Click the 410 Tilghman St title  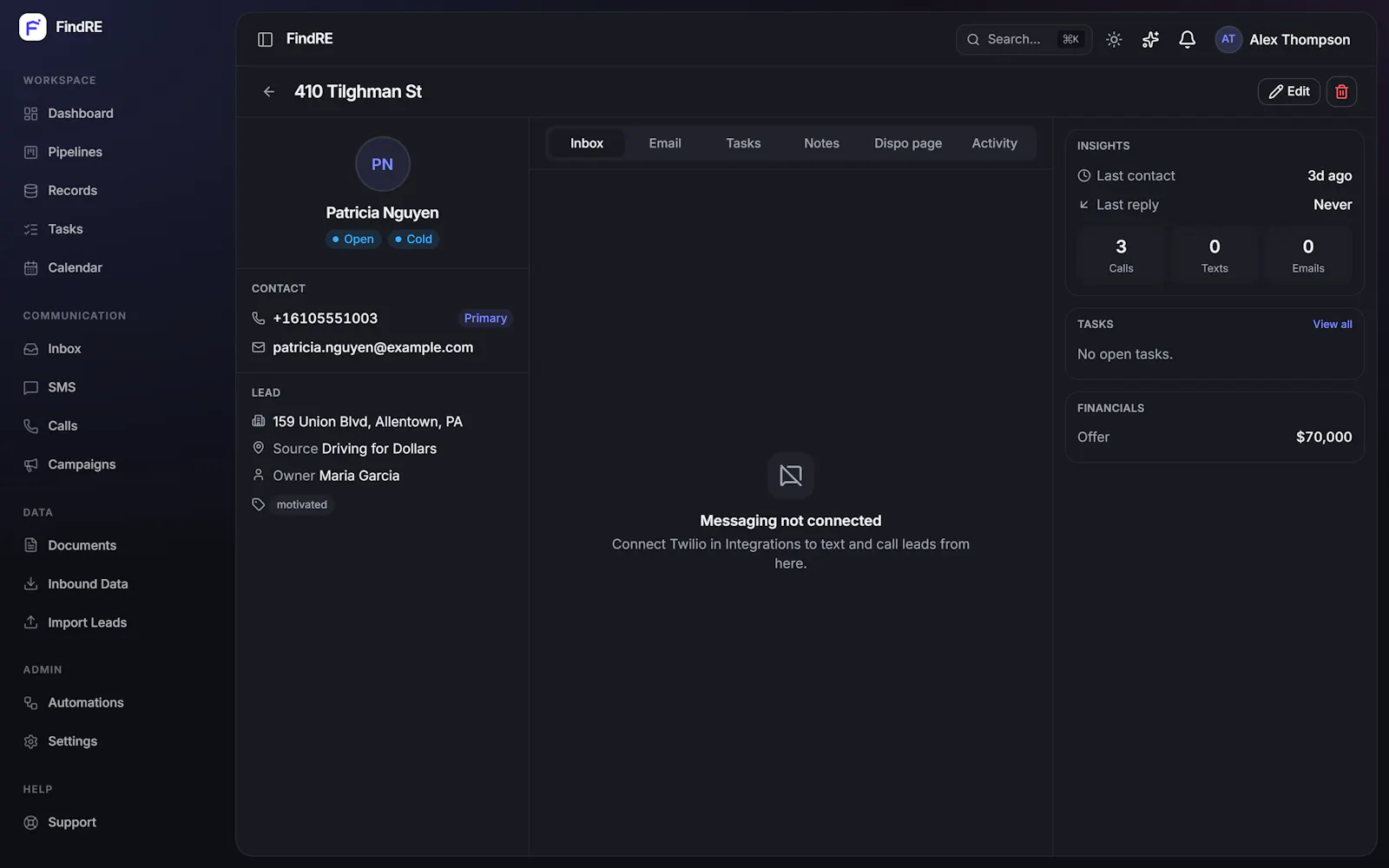[359, 91]
